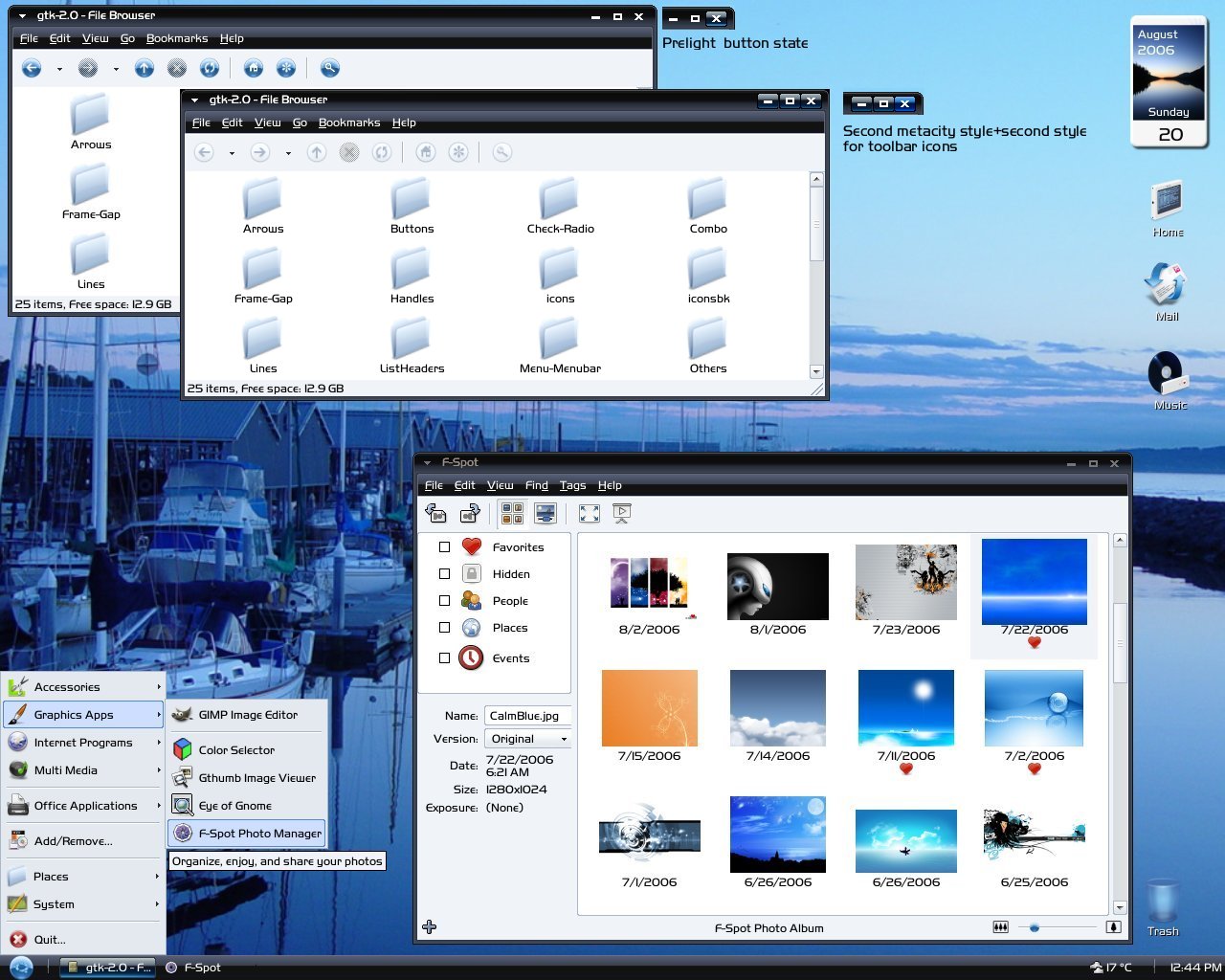The image size is (1225, 980).
Task: Click Up arrow in rear File Browser
Action: [x=144, y=68]
